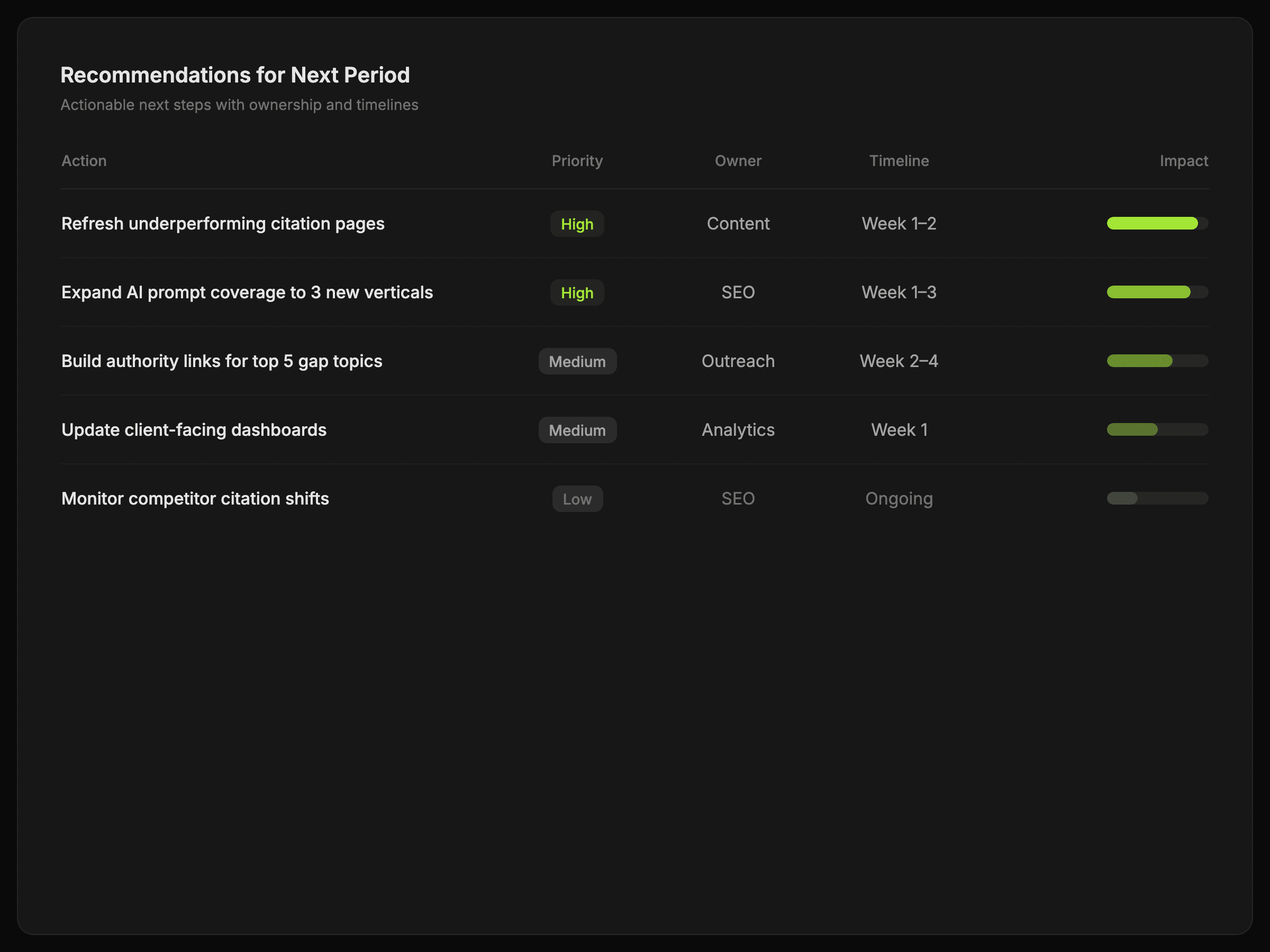This screenshot has height=952, width=1270.
Task: Click impact bar for Monitor competitor shifts
Action: 1157,498
